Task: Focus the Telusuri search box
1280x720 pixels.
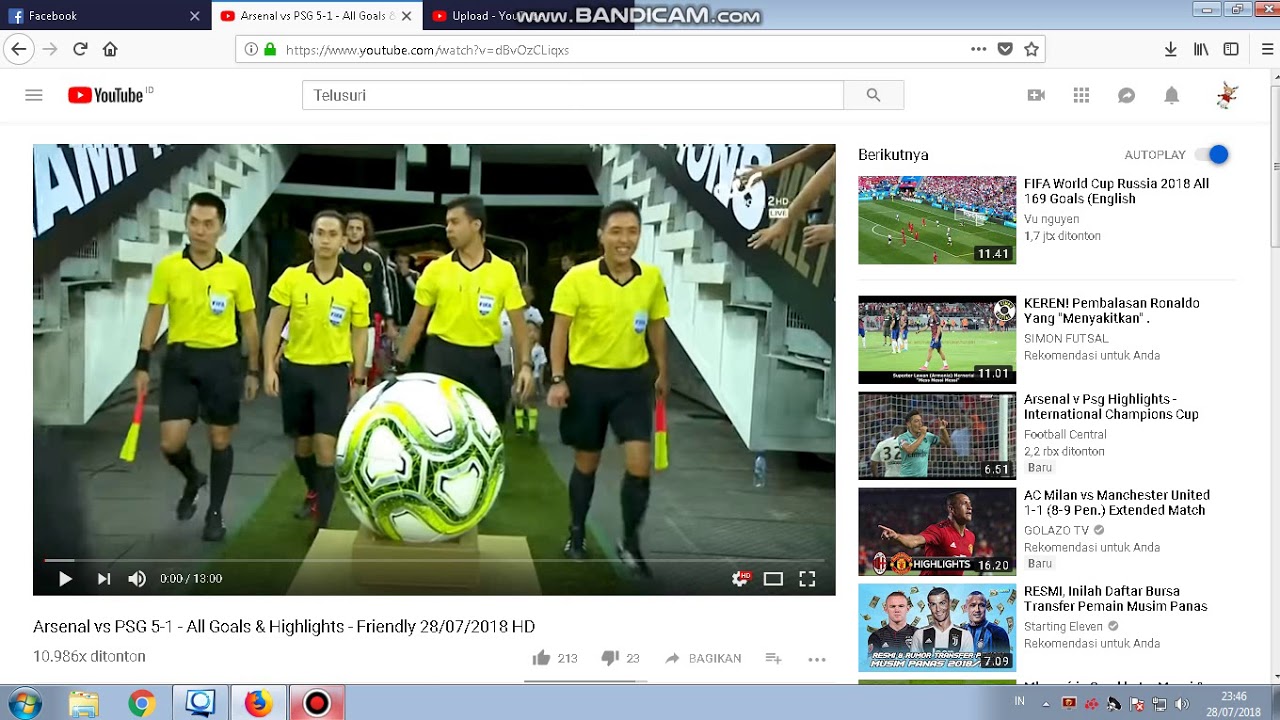Action: pyautogui.click(x=573, y=95)
